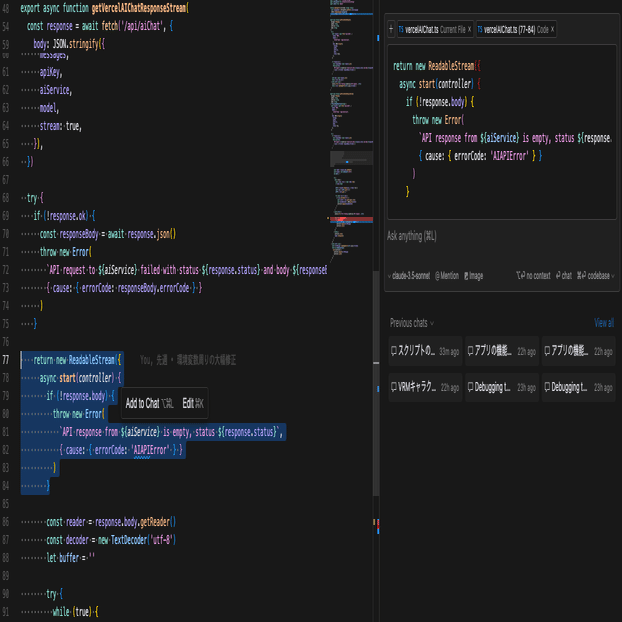Jump to sticky line const response = await fetch

(x=100, y=26)
